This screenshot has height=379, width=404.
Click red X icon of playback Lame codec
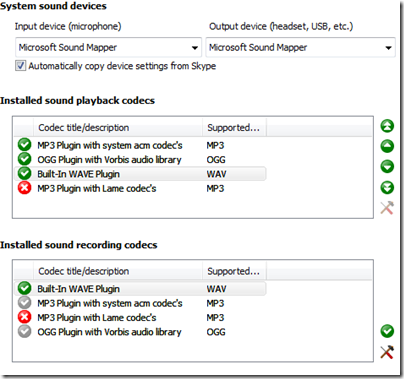pos(24,188)
